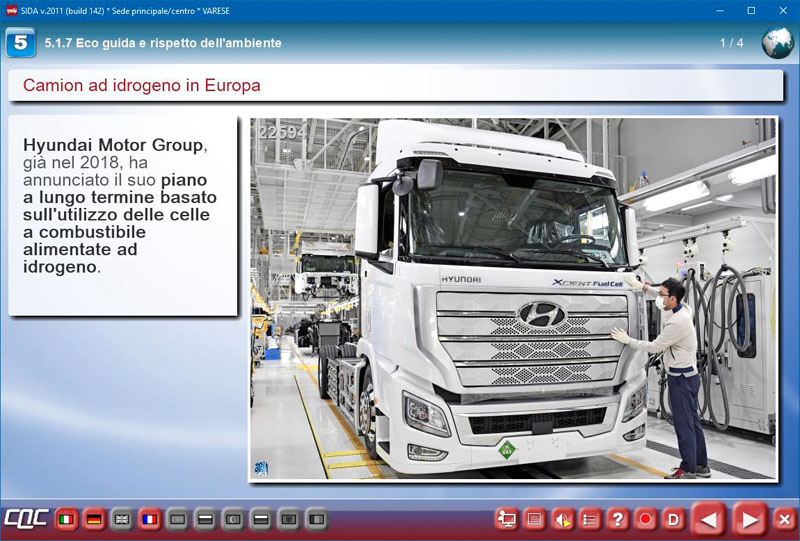The image size is (800, 541).
Task: Select the French flag language button
Action: click(150, 520)
